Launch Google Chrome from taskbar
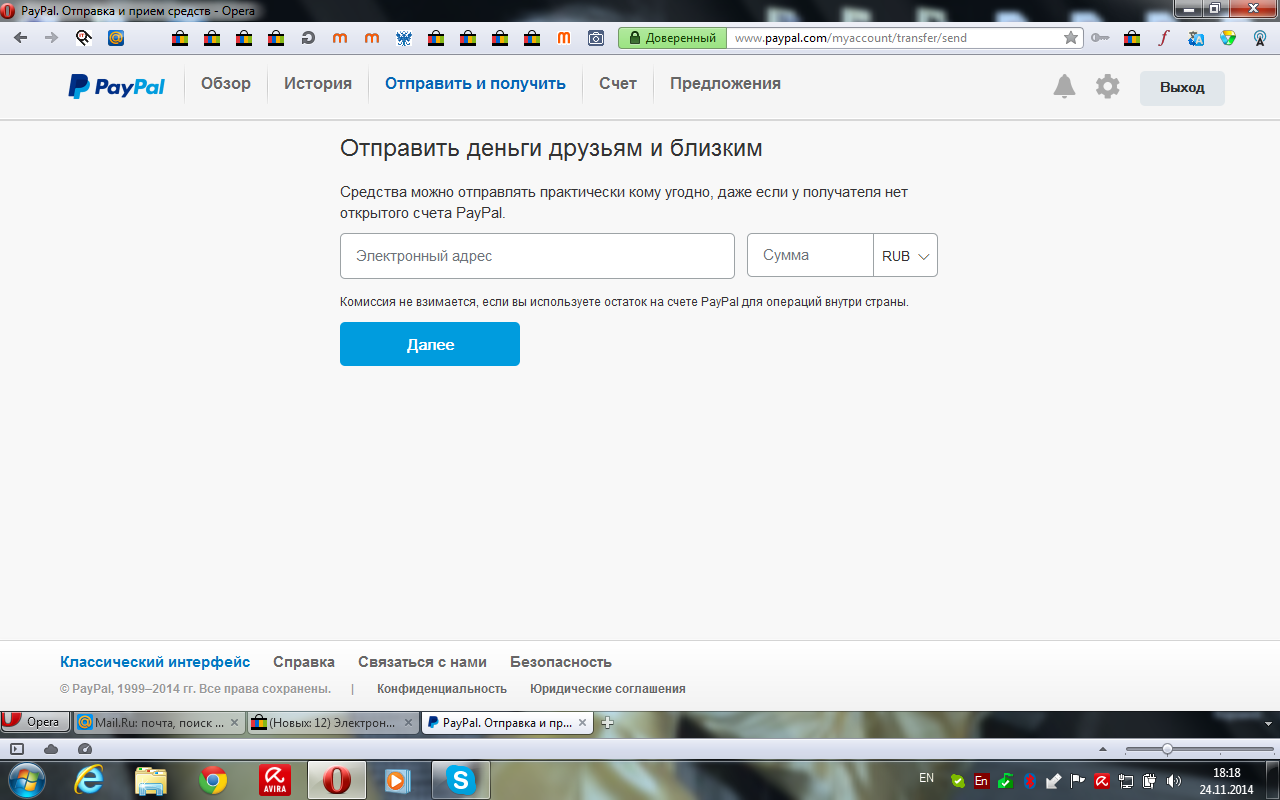This screenshot has height=800, width=1280. (212, 780)
